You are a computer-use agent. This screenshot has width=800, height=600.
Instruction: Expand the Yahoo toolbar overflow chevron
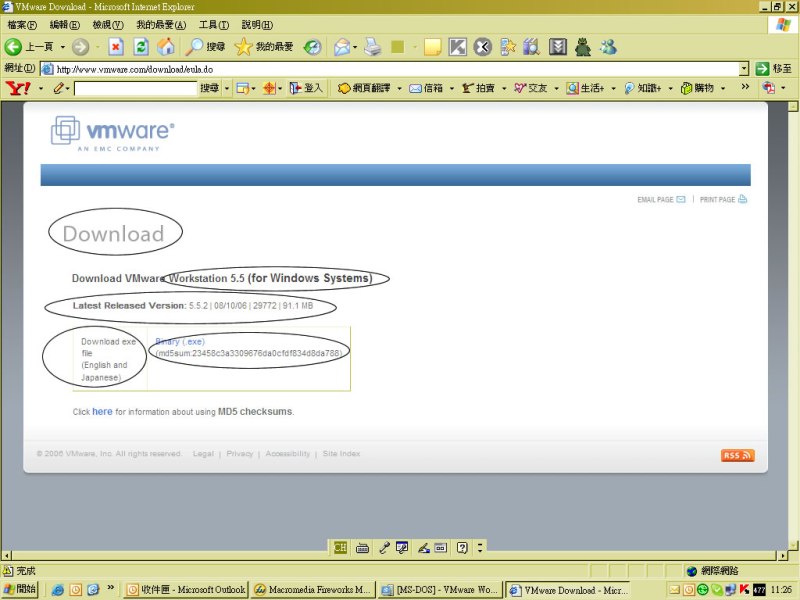[x=745, y=87]
